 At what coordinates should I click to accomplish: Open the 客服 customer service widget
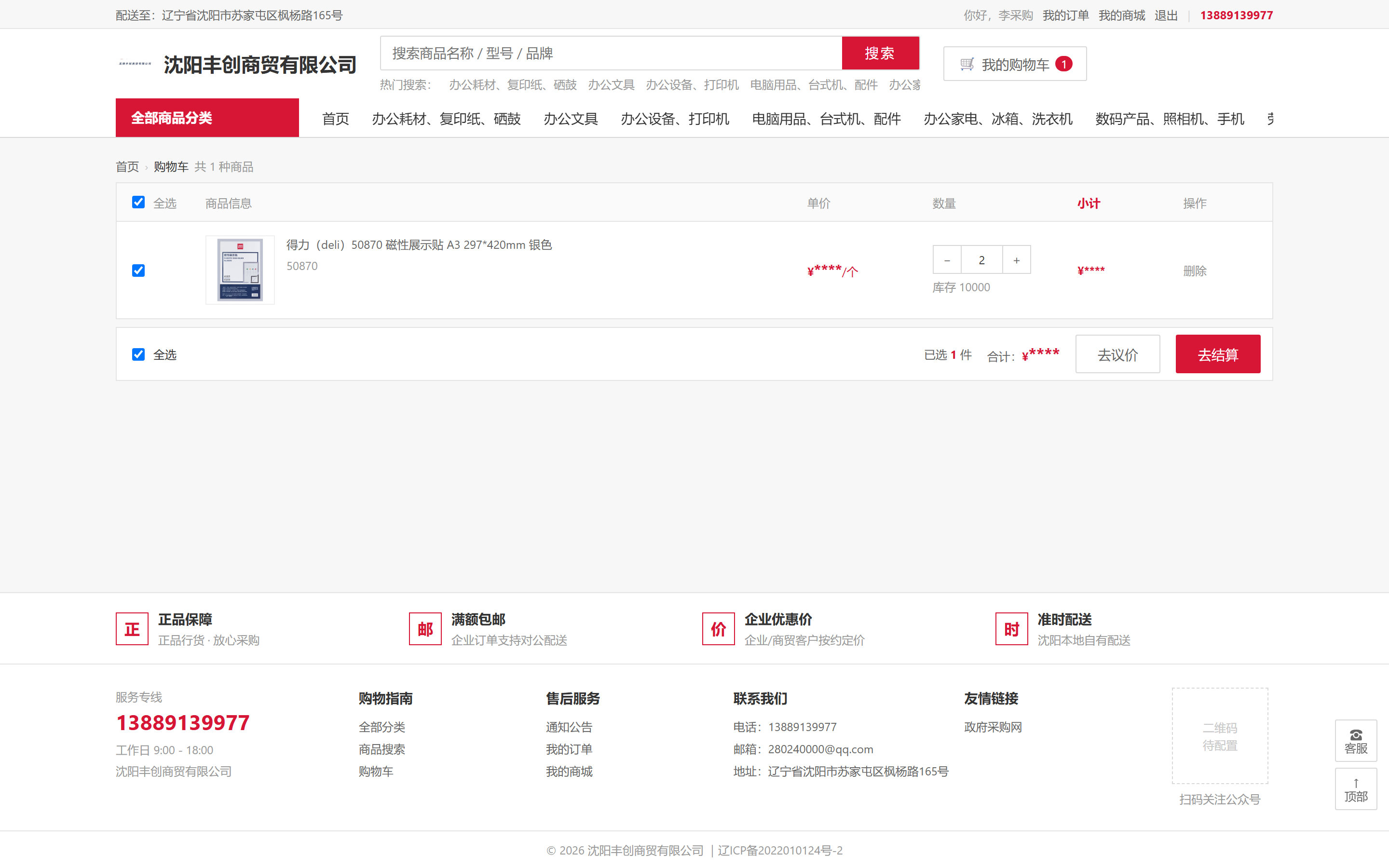pyautogui.click(x=1356, y=741)
